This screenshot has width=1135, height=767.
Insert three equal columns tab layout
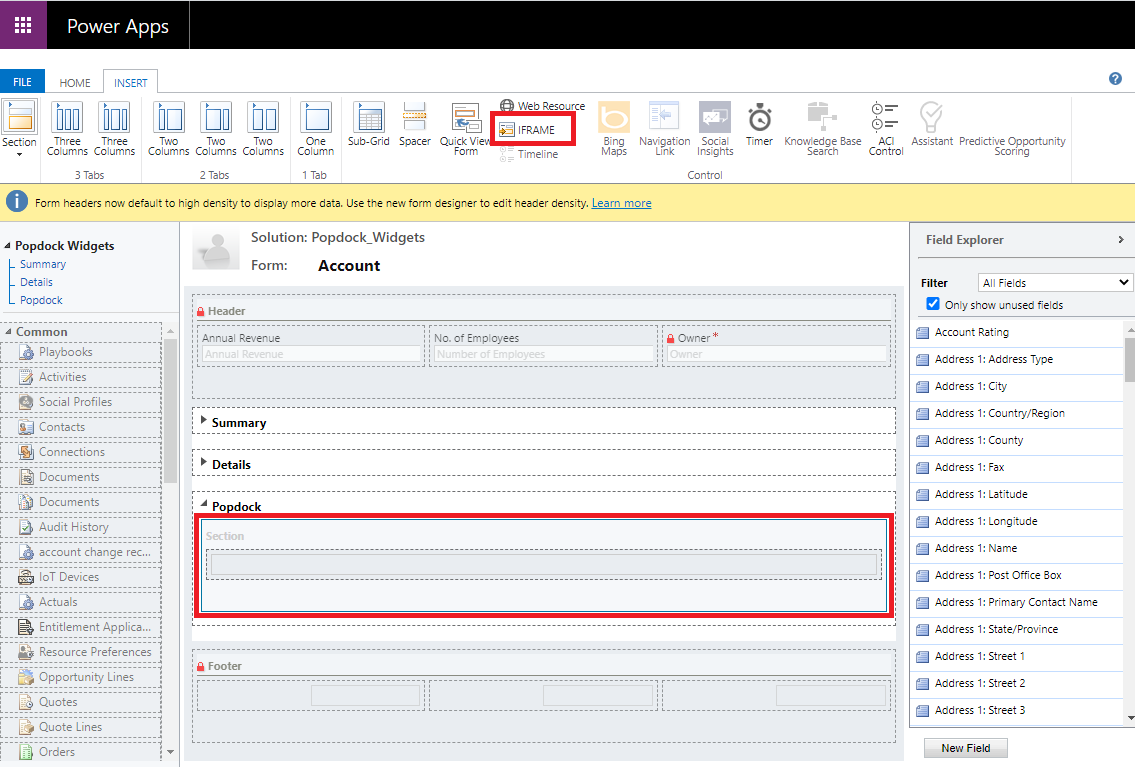click(x=67, y=129)
